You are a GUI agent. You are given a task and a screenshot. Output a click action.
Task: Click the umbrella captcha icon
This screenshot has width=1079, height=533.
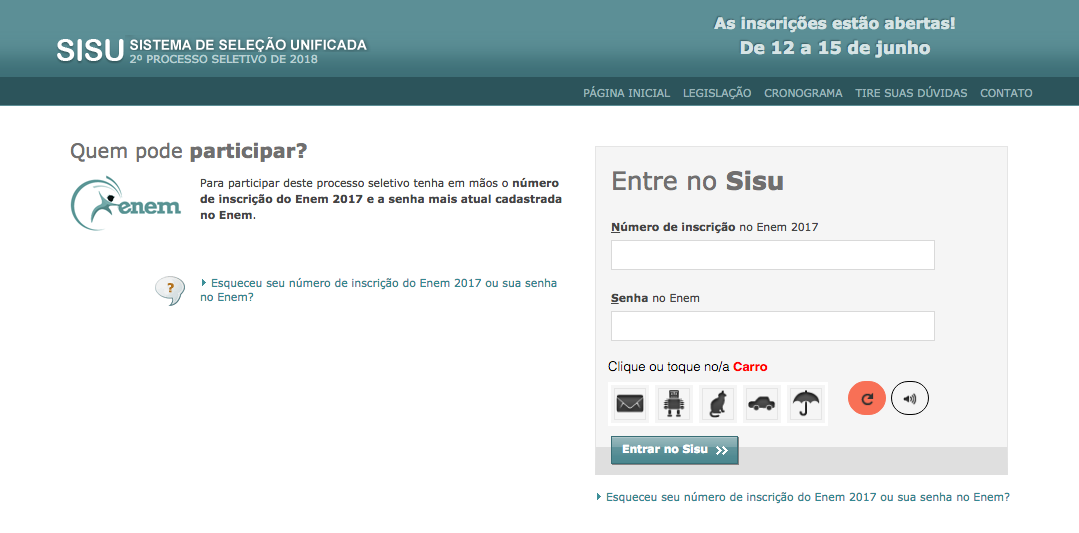[805, 404]
